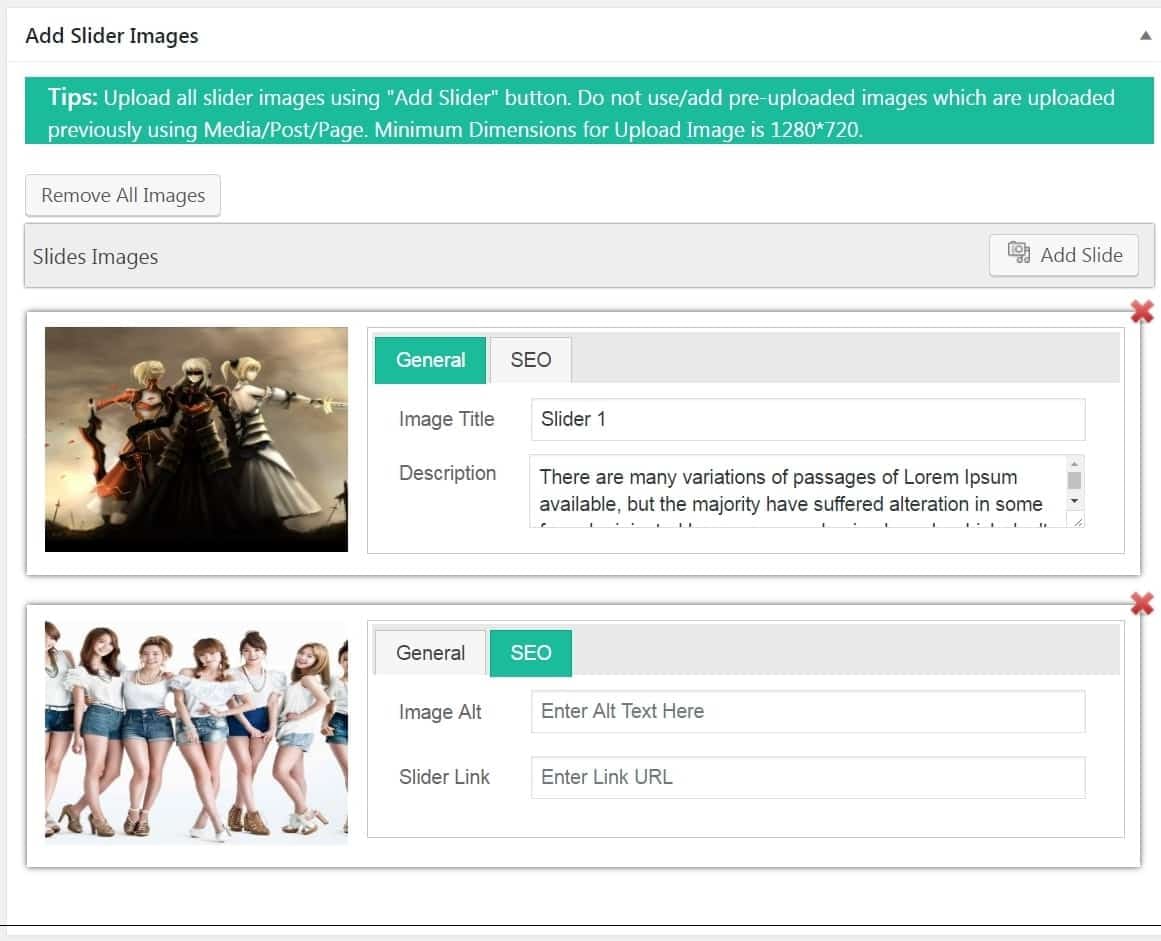Click the Description label

(x=447, y=474)
